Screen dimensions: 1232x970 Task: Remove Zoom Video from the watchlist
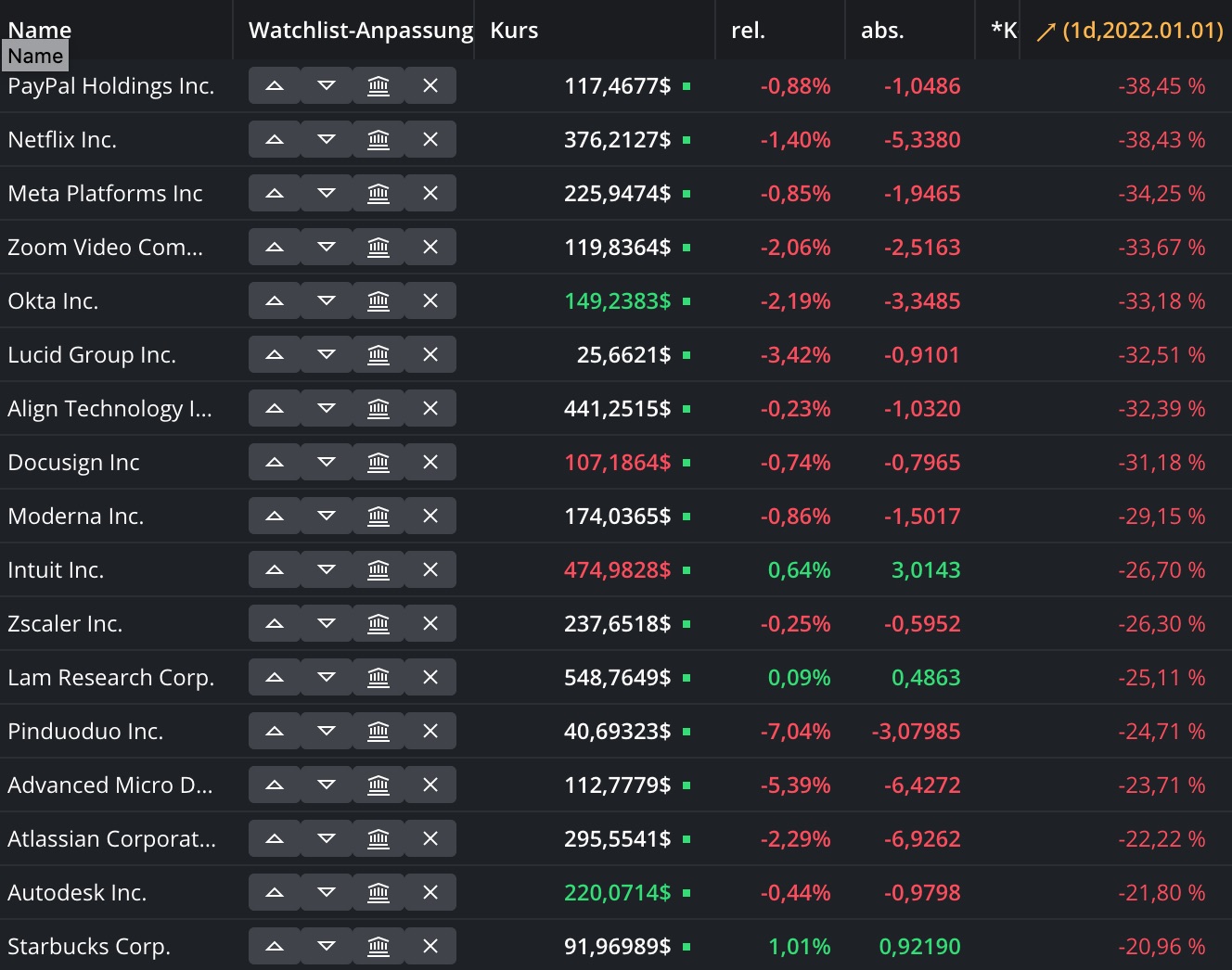point(430,247)
